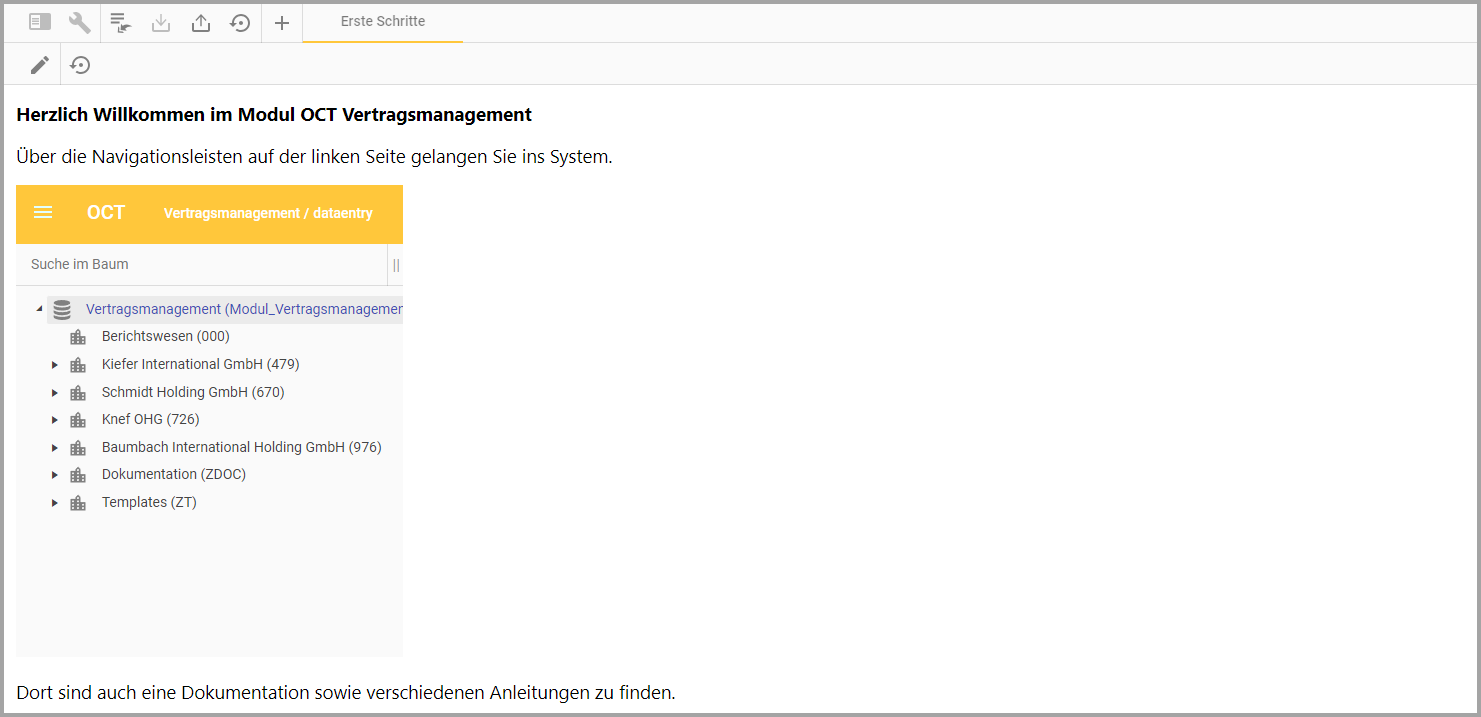Select Berichtswesen (000) in the tree
This screenshot has height=717, width=1481.
pyautogui.click(x=165, y=336)
